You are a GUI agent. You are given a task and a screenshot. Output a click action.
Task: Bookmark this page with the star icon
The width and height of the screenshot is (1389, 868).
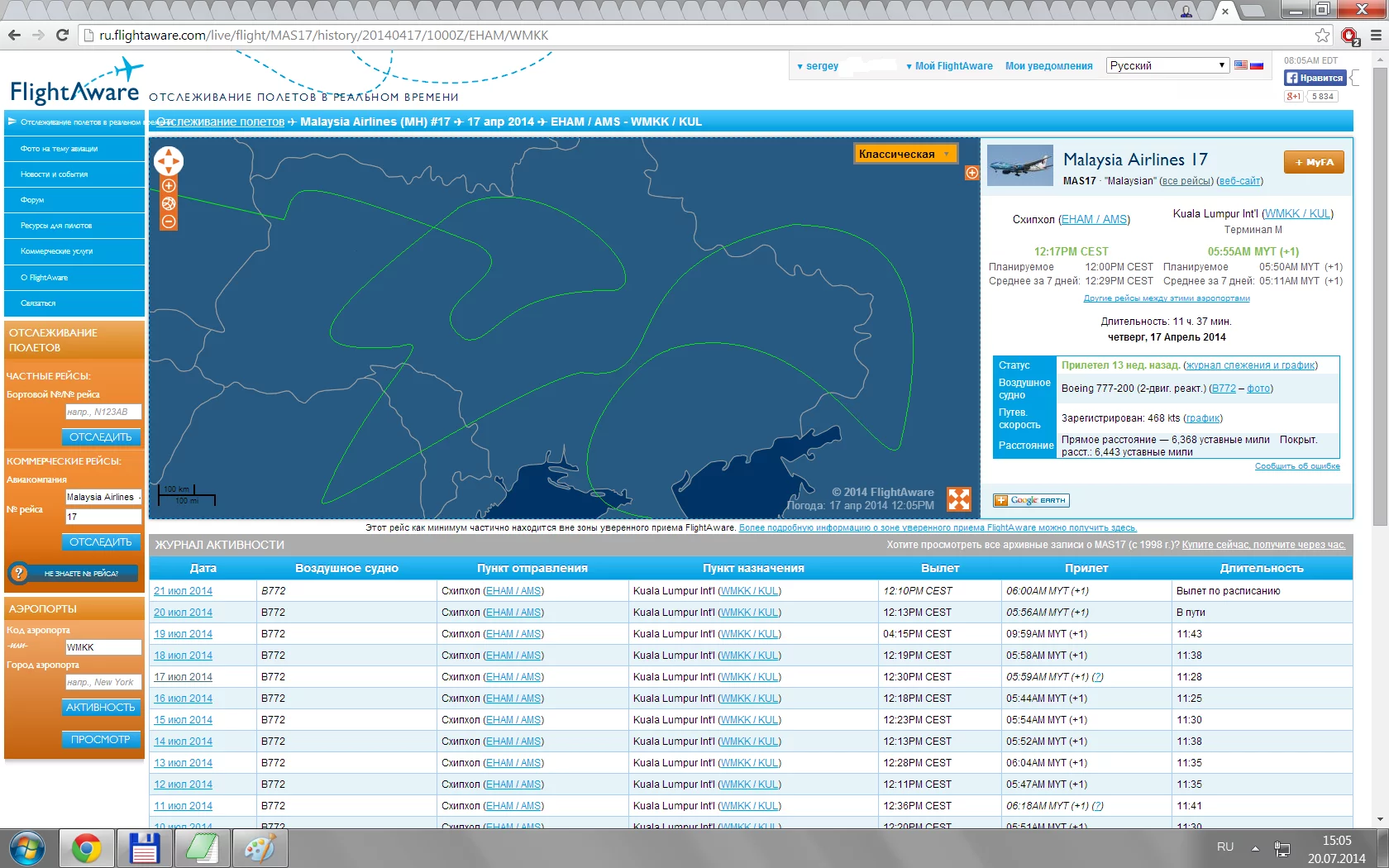(x=1323, y=35)
